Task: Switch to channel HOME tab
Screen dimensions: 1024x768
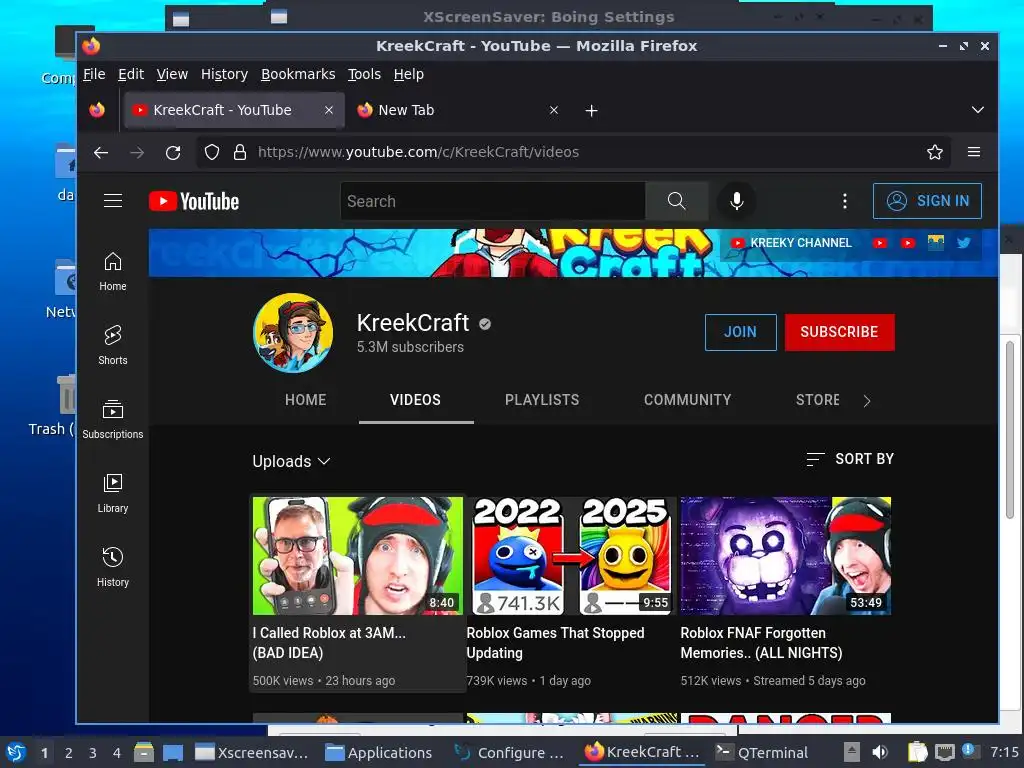Action: 305,400
